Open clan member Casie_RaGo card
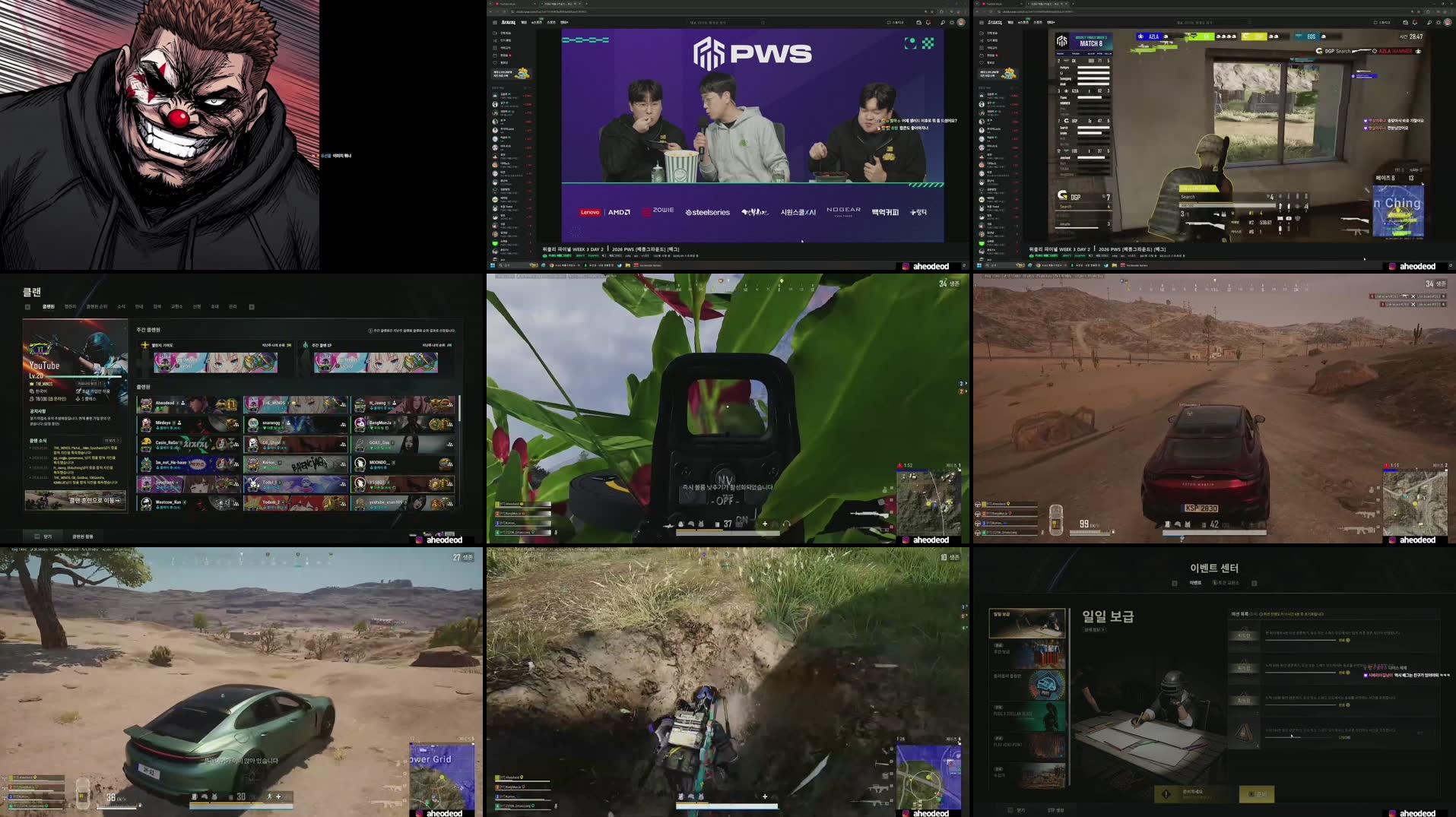Viewport: 1456px width, 817px height. (x=189, y=443)
